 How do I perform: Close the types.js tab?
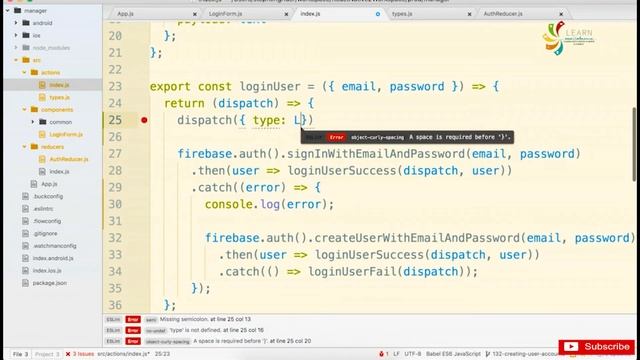click(x=469, y=14)
